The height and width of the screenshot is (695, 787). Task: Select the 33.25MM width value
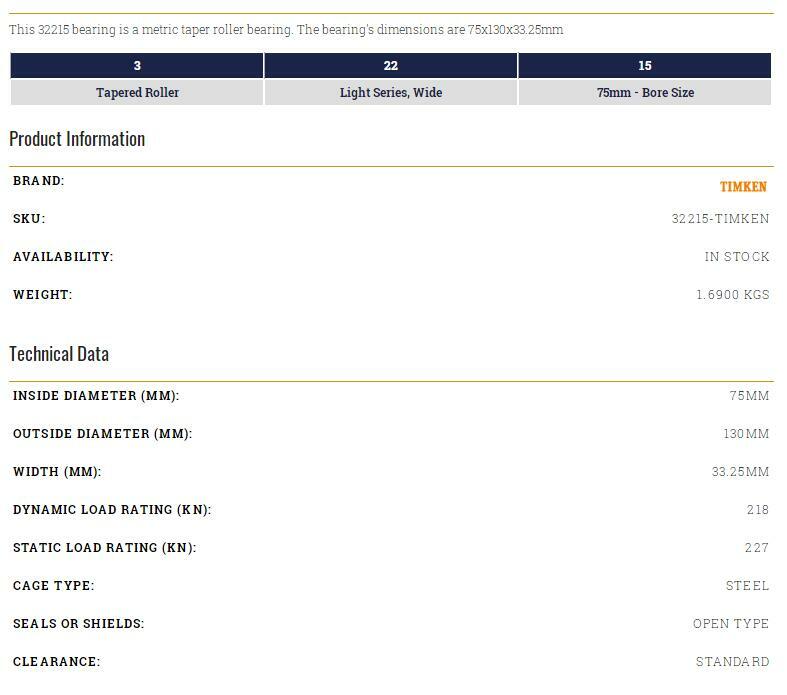[740, 472]
